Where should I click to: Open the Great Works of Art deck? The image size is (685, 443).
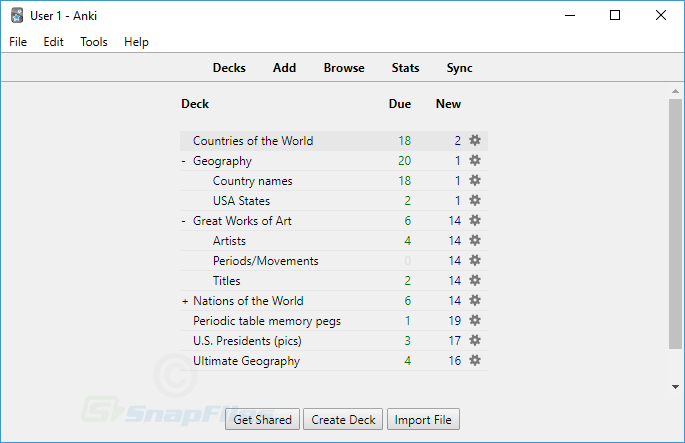pyautogui.click(x=242, y=221)
